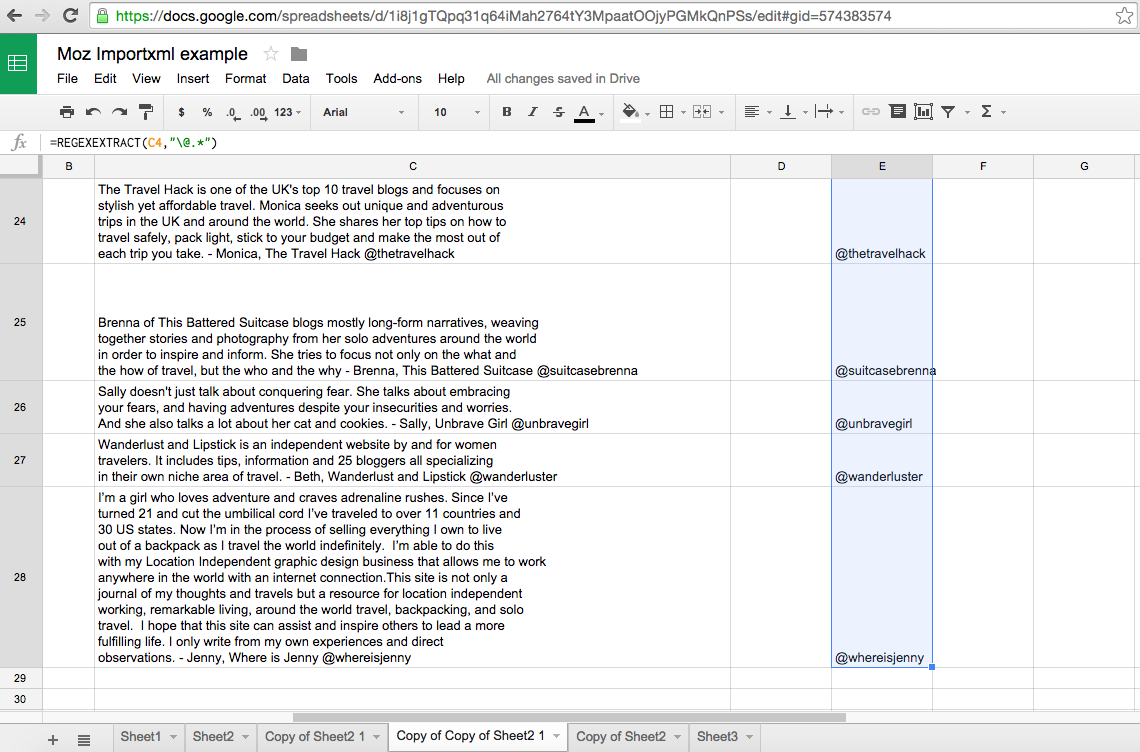The height and width of the screenshot is (752, 1140).
Task: Open move-to-folder icon beside title
Action: 299,54
